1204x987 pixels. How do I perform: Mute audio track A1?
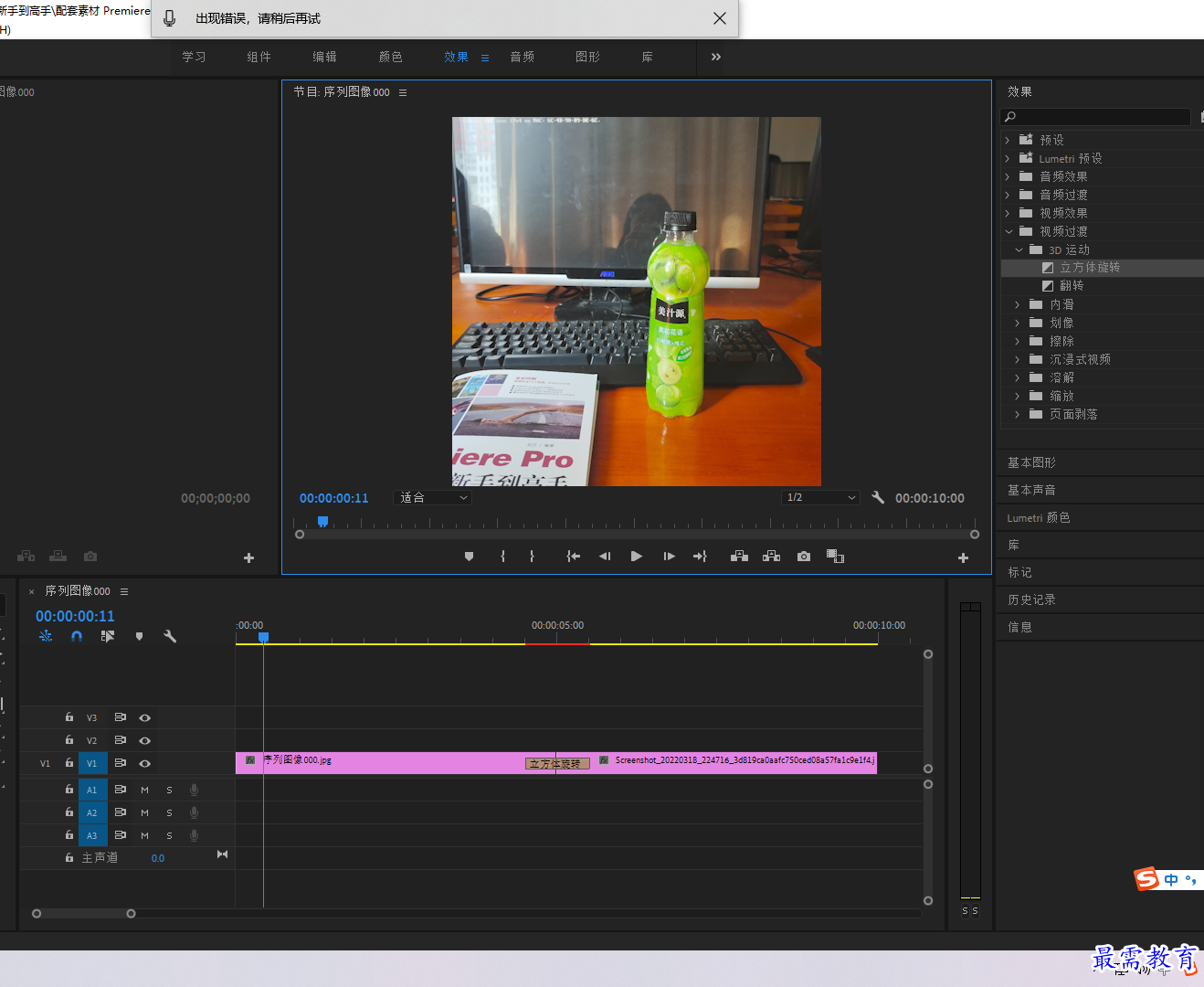[144, 791]
